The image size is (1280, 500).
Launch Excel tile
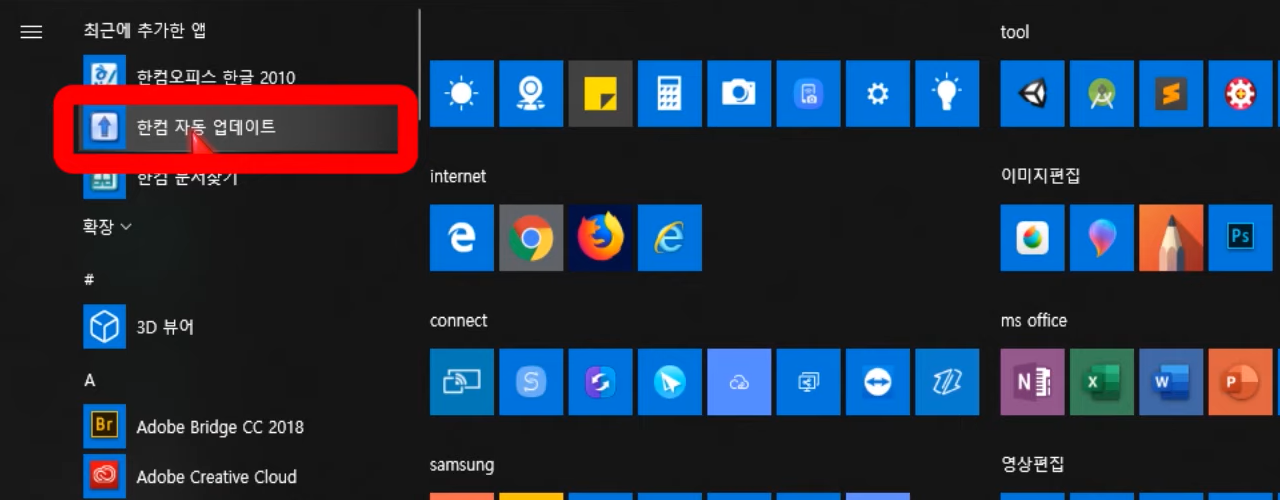[x=1102, y=382]
